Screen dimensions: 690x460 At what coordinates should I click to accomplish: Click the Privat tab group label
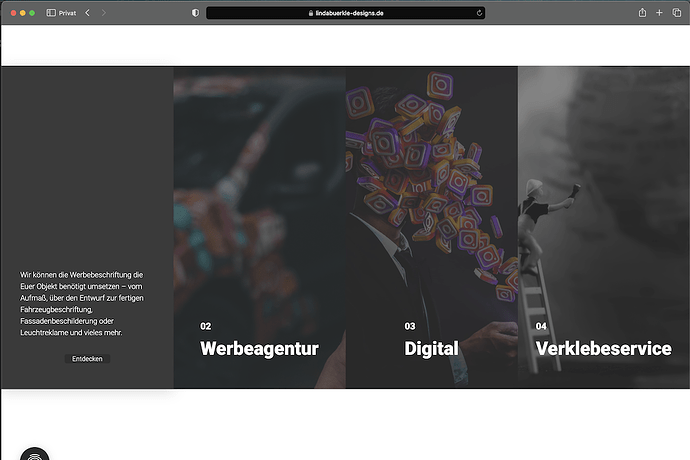(x=67, y=13)
